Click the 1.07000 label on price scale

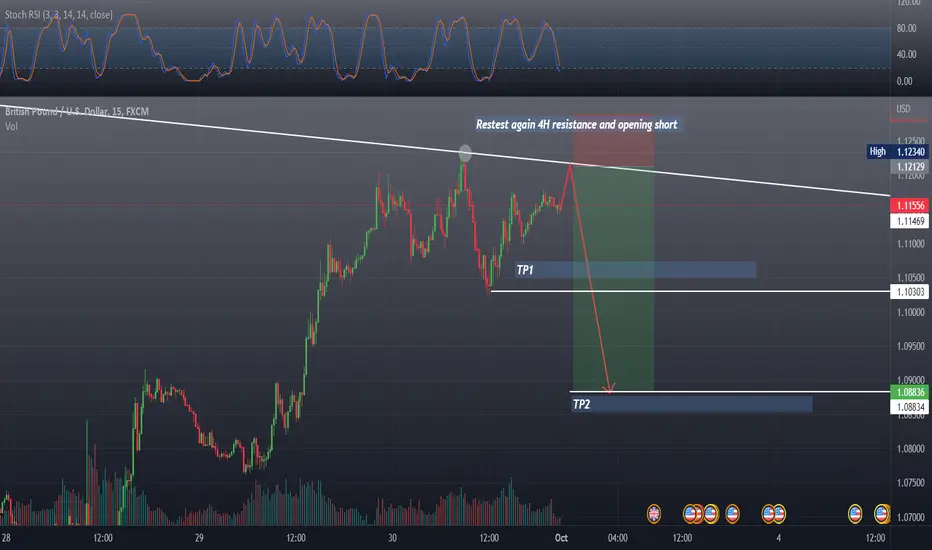click(x=911, y=517)
